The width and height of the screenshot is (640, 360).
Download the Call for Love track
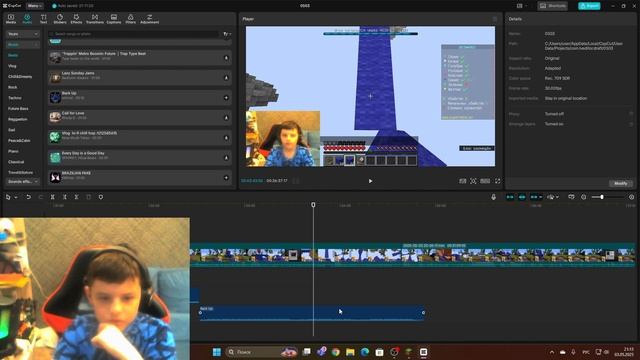point(226,118)
